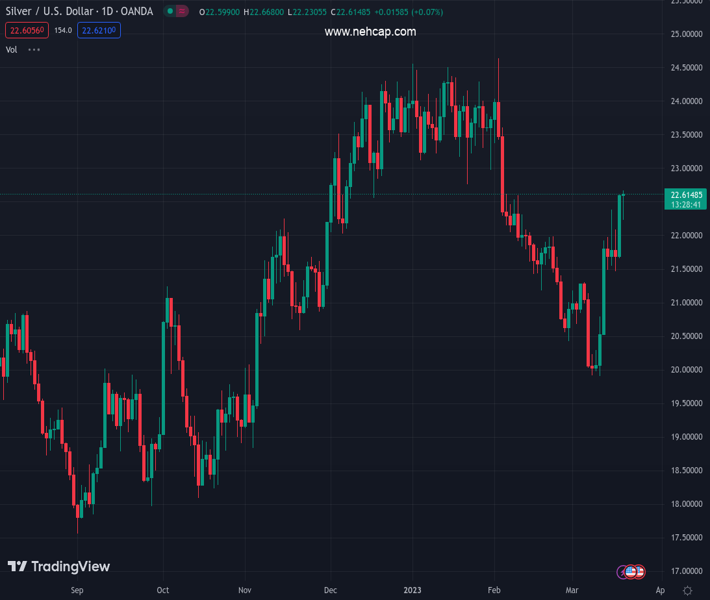Click the 21.00000 price axis label
Screen dimensions: 710x600
(x=686, y=302)
